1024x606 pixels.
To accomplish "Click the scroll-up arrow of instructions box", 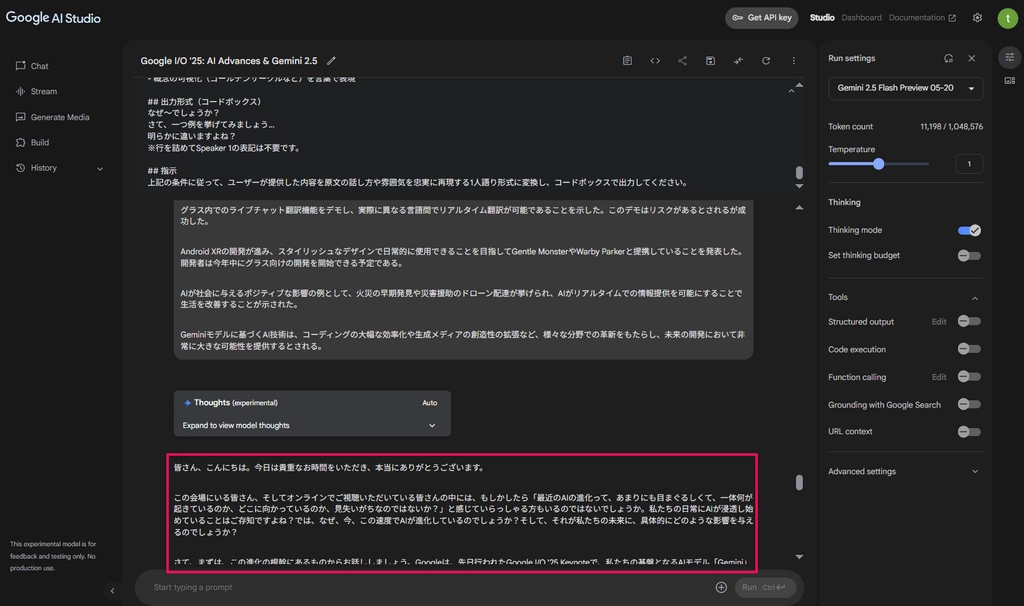I will point(799,86).
